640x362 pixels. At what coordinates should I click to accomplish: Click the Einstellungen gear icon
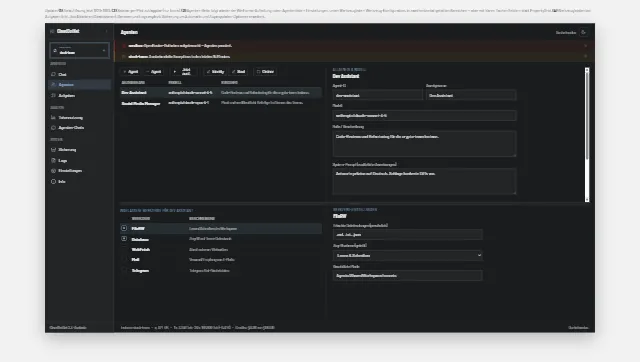click(53, 171)
